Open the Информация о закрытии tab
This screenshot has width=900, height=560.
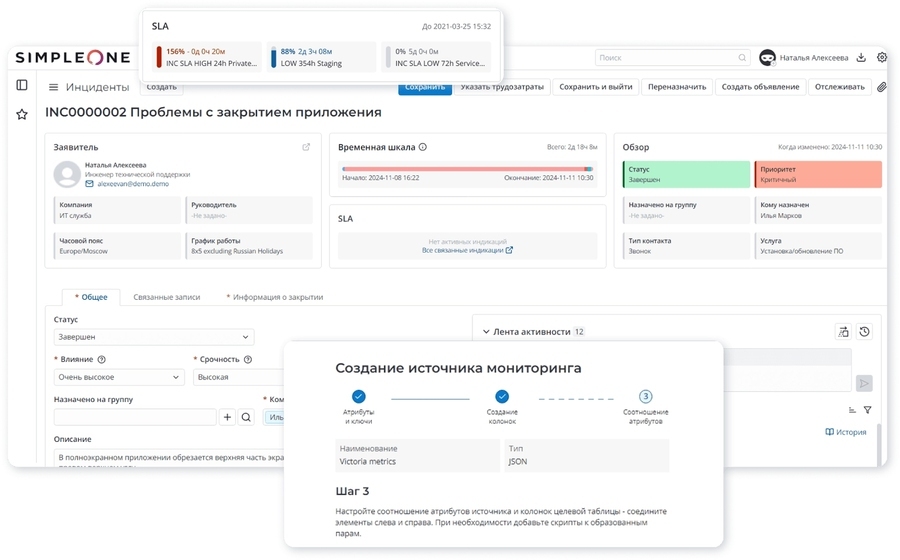277,297
